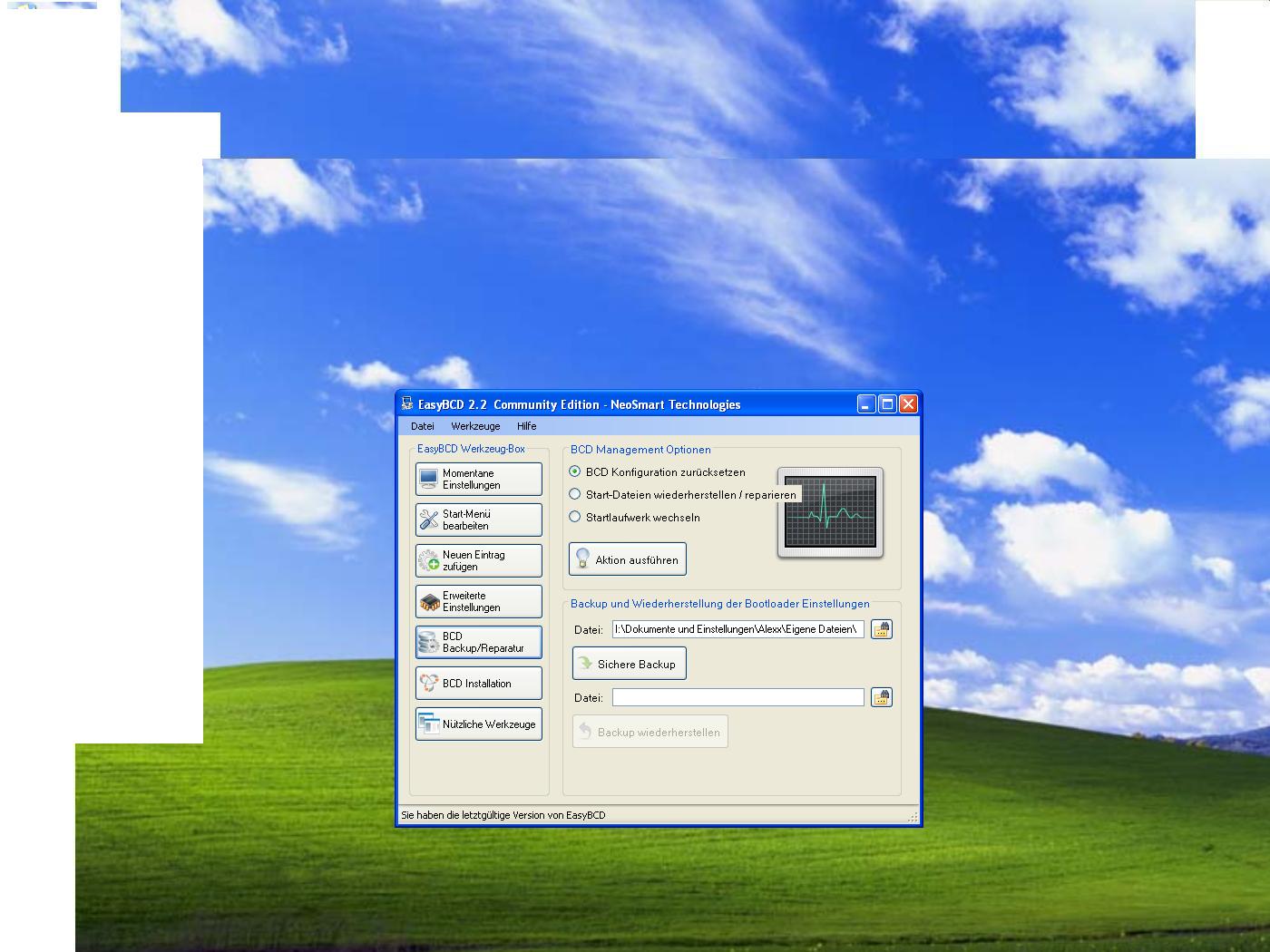The height and width of the screenshot is (952, 1270).
Task: Open the BCD Installation section
Action: (x=479, y=683)
